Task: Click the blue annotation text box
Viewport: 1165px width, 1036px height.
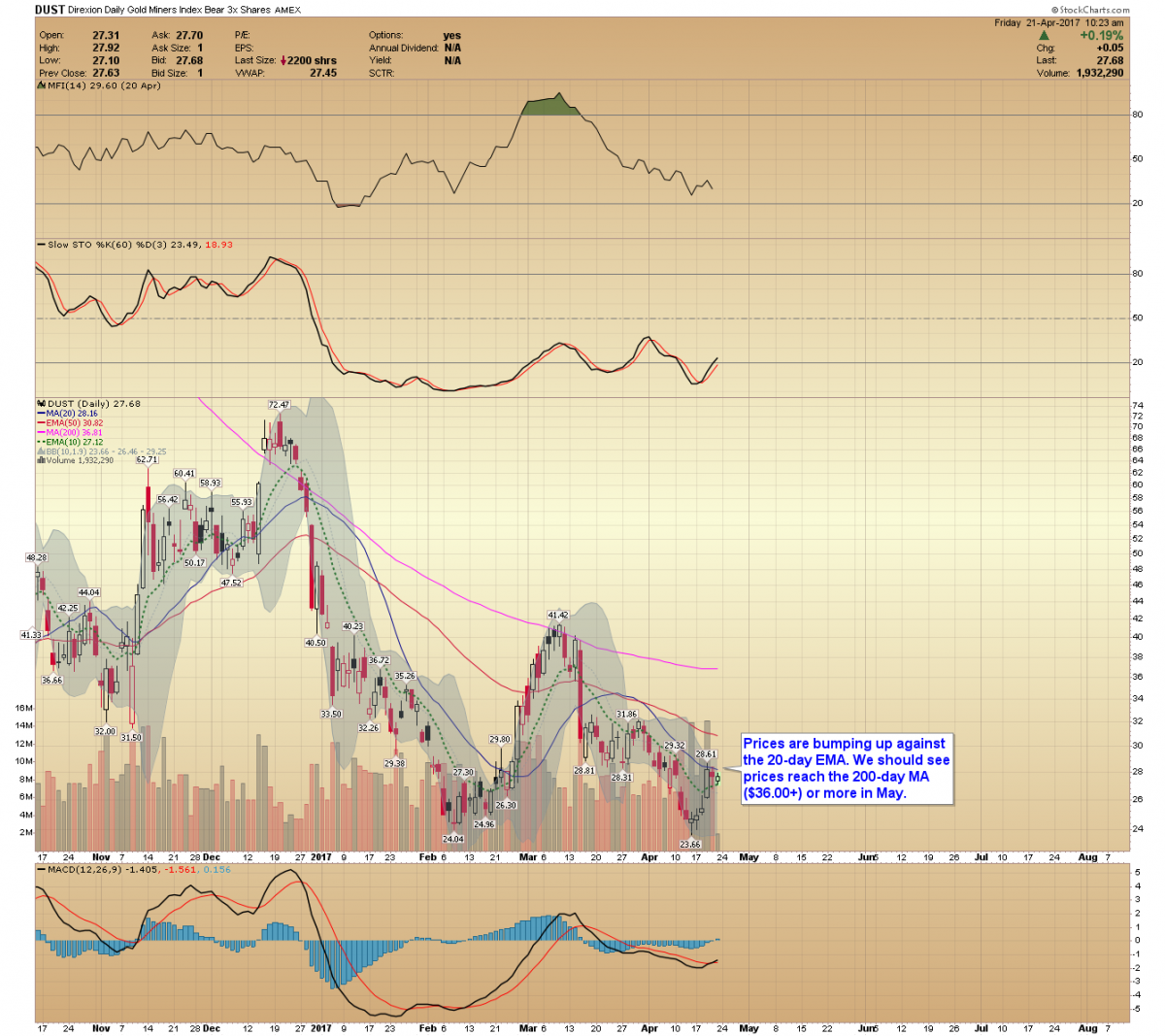Action: click(846, 769)
